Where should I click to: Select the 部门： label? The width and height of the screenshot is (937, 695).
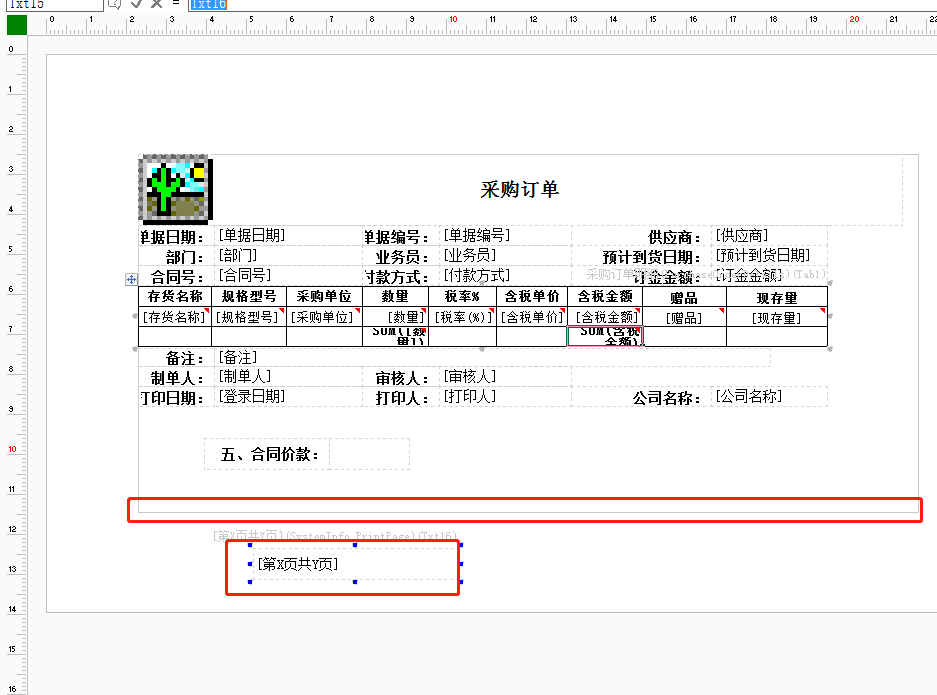(x=185, y=257)
